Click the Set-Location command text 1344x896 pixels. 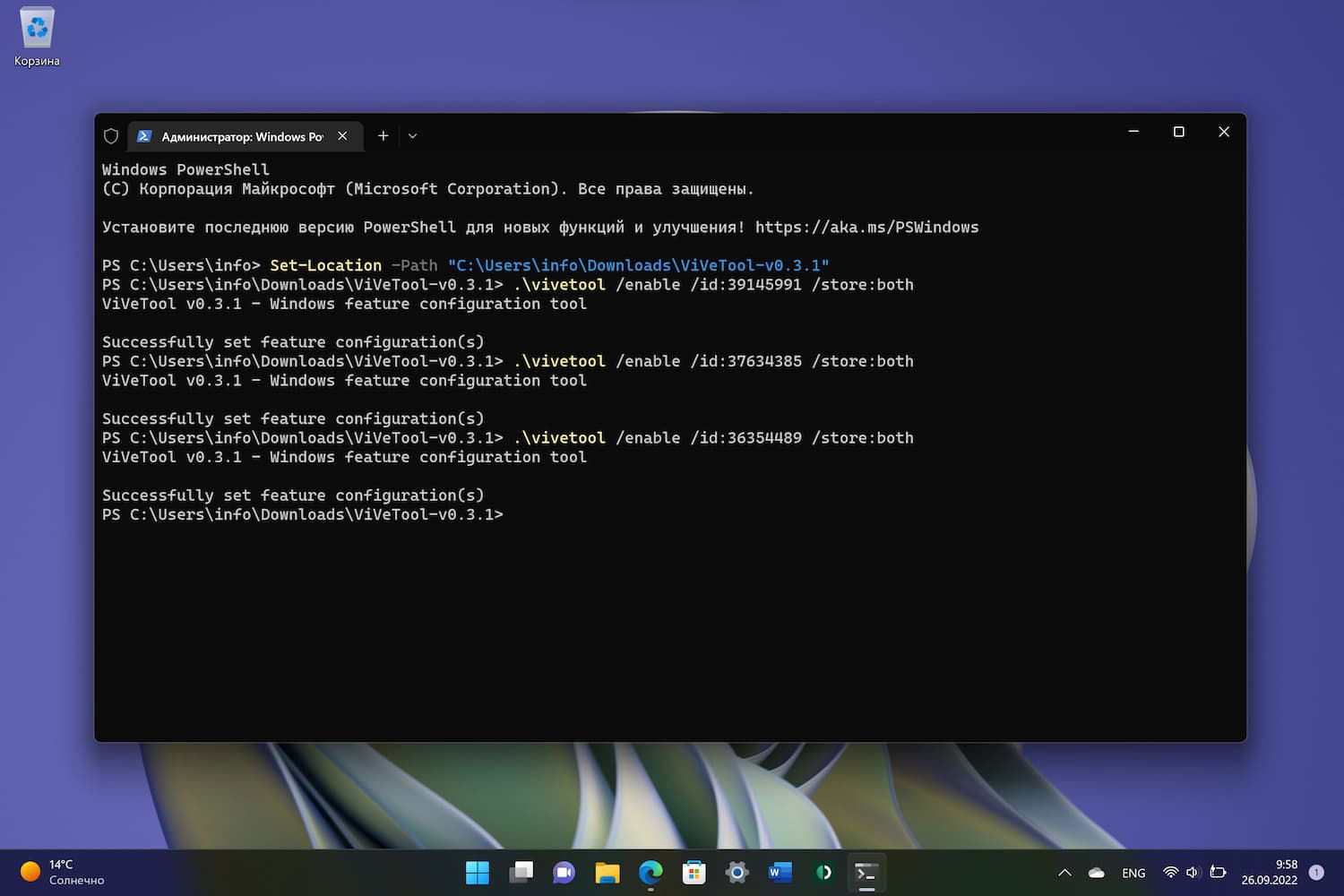tap(325, 265)
